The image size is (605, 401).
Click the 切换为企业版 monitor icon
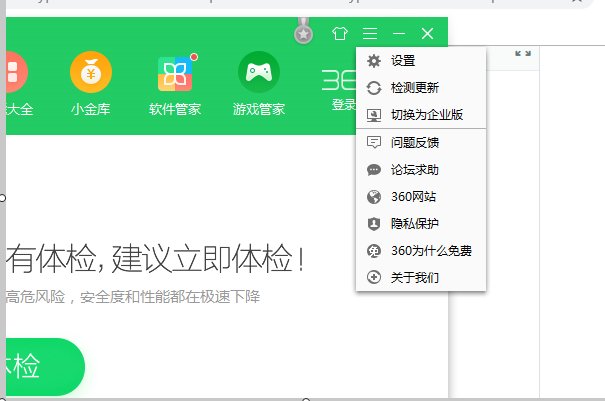click(374, 115)
